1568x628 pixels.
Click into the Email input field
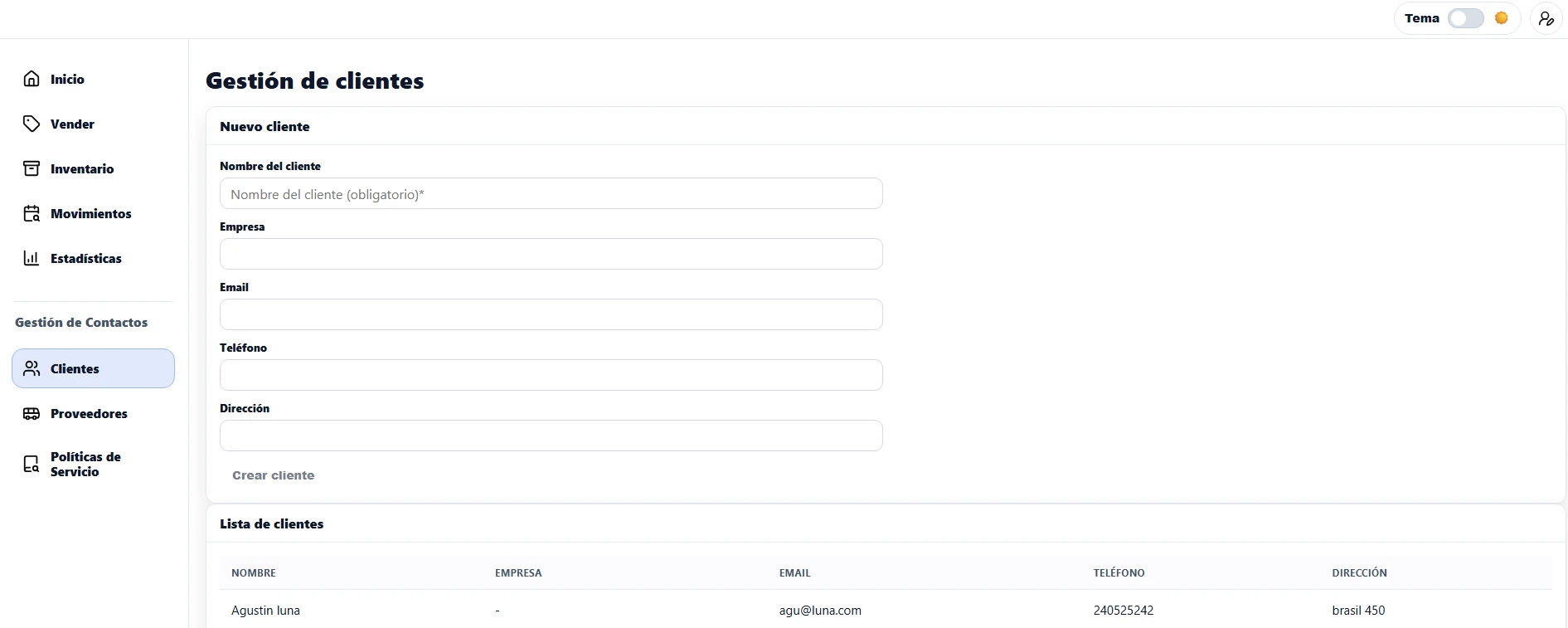(551, 314)
